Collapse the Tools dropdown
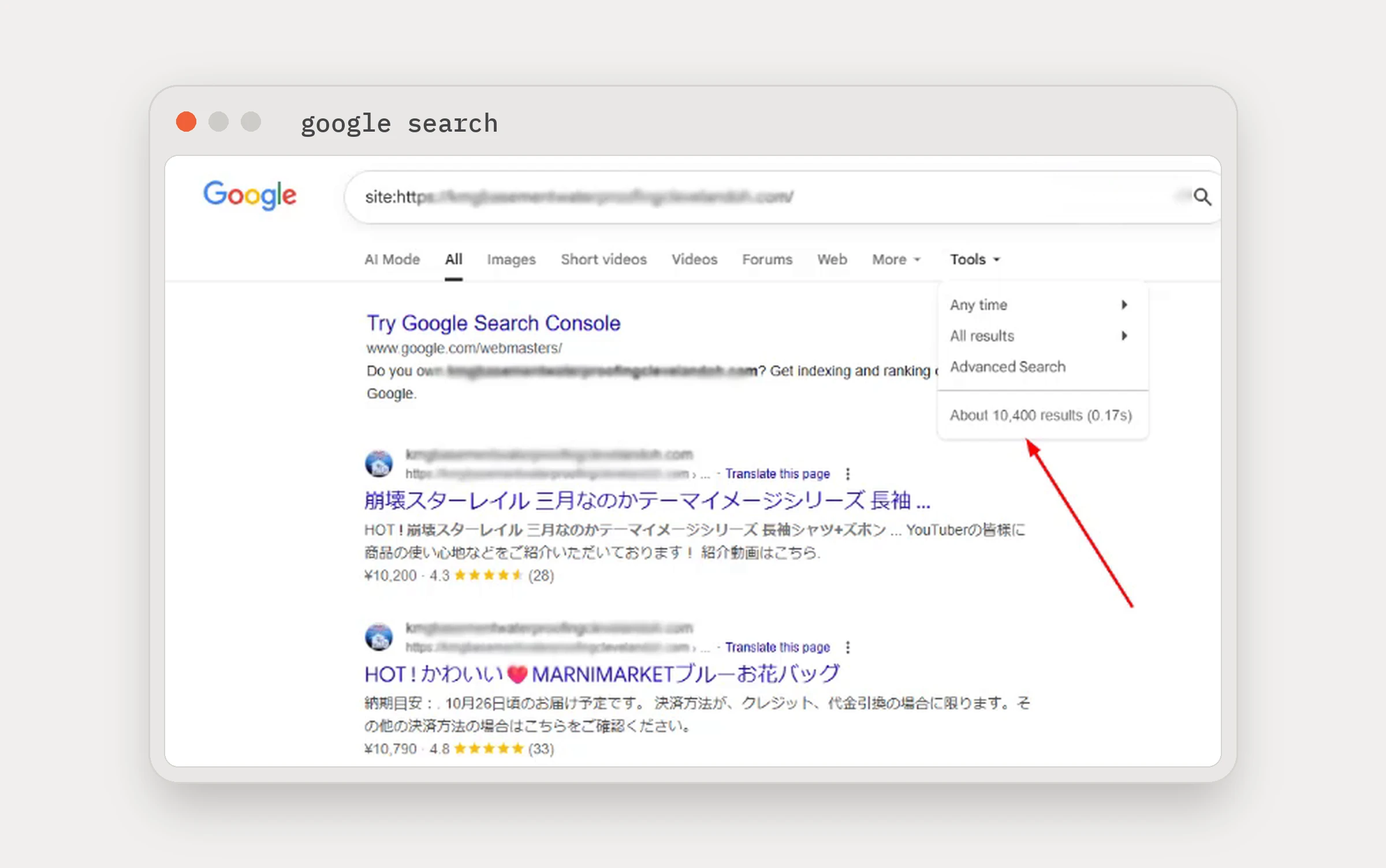1386x868 pixels. tap(974, 259)
